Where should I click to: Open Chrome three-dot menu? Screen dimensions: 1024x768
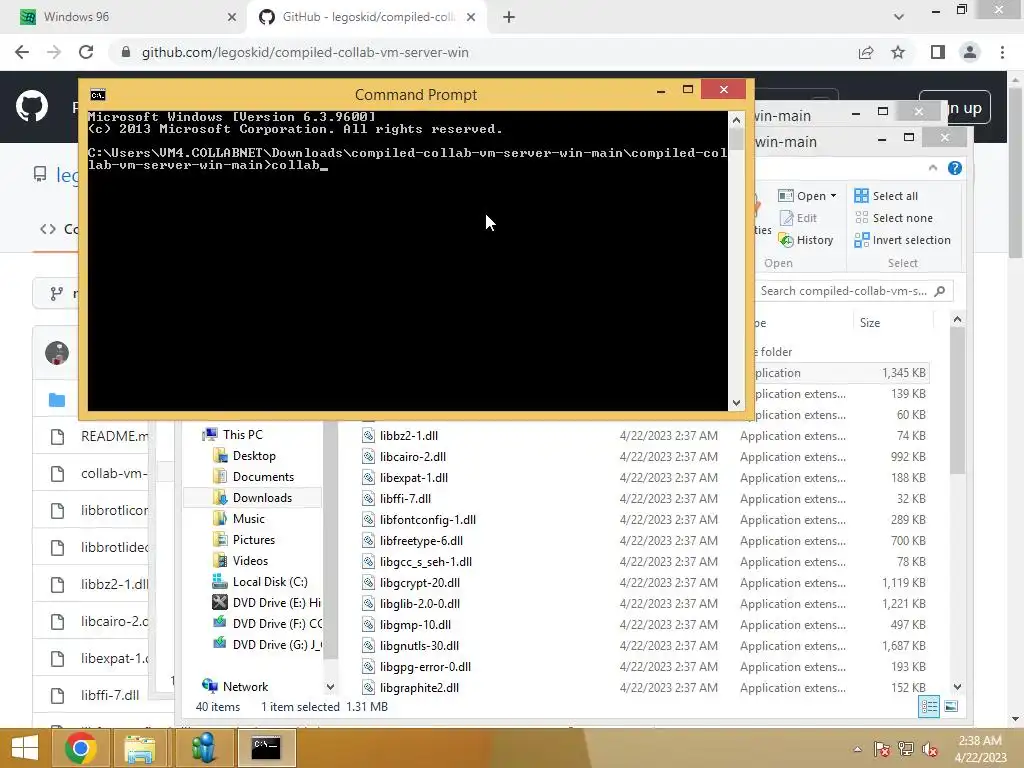(x=1002, y=52)
